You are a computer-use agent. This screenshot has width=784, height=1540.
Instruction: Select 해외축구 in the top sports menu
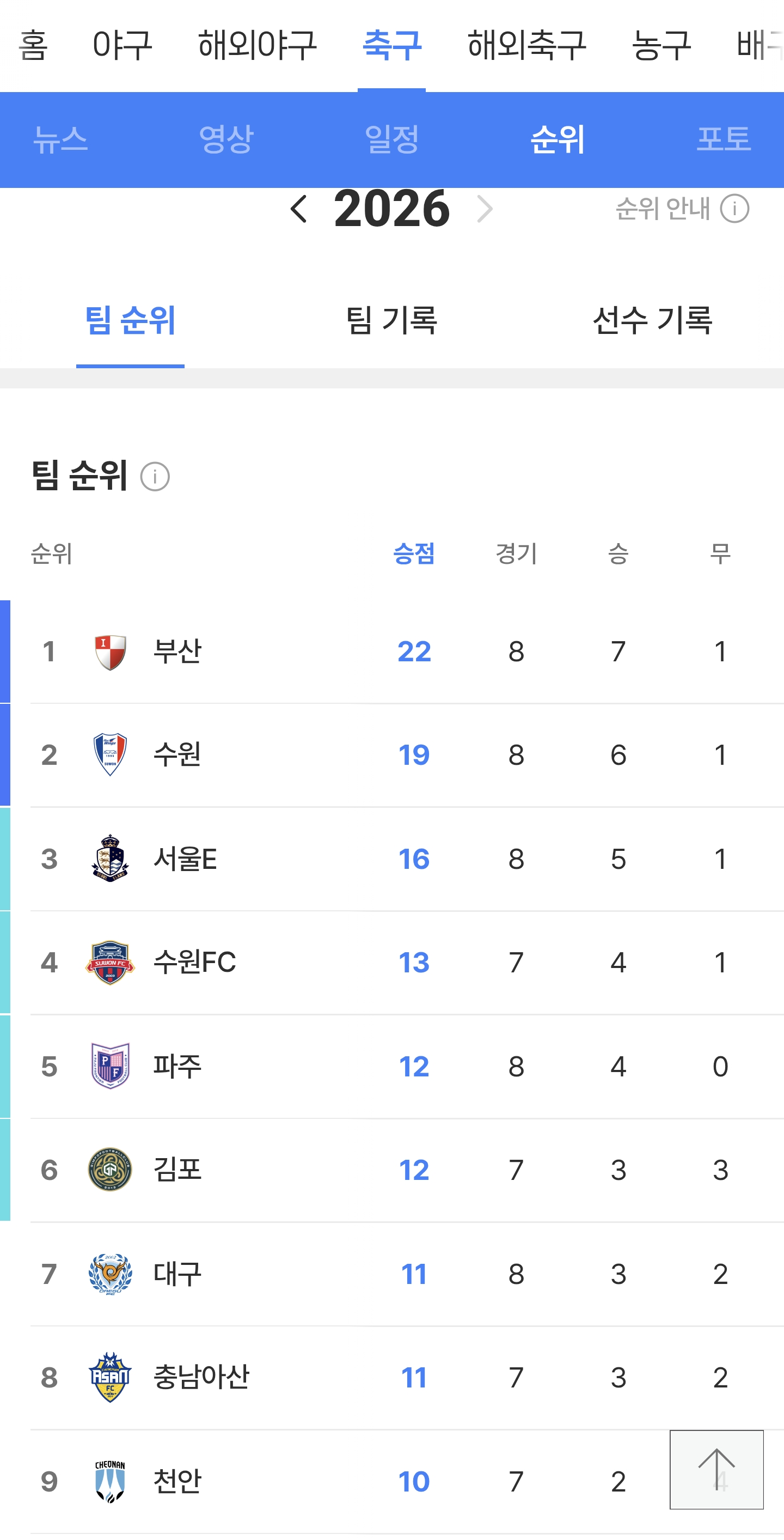[526, 45]
